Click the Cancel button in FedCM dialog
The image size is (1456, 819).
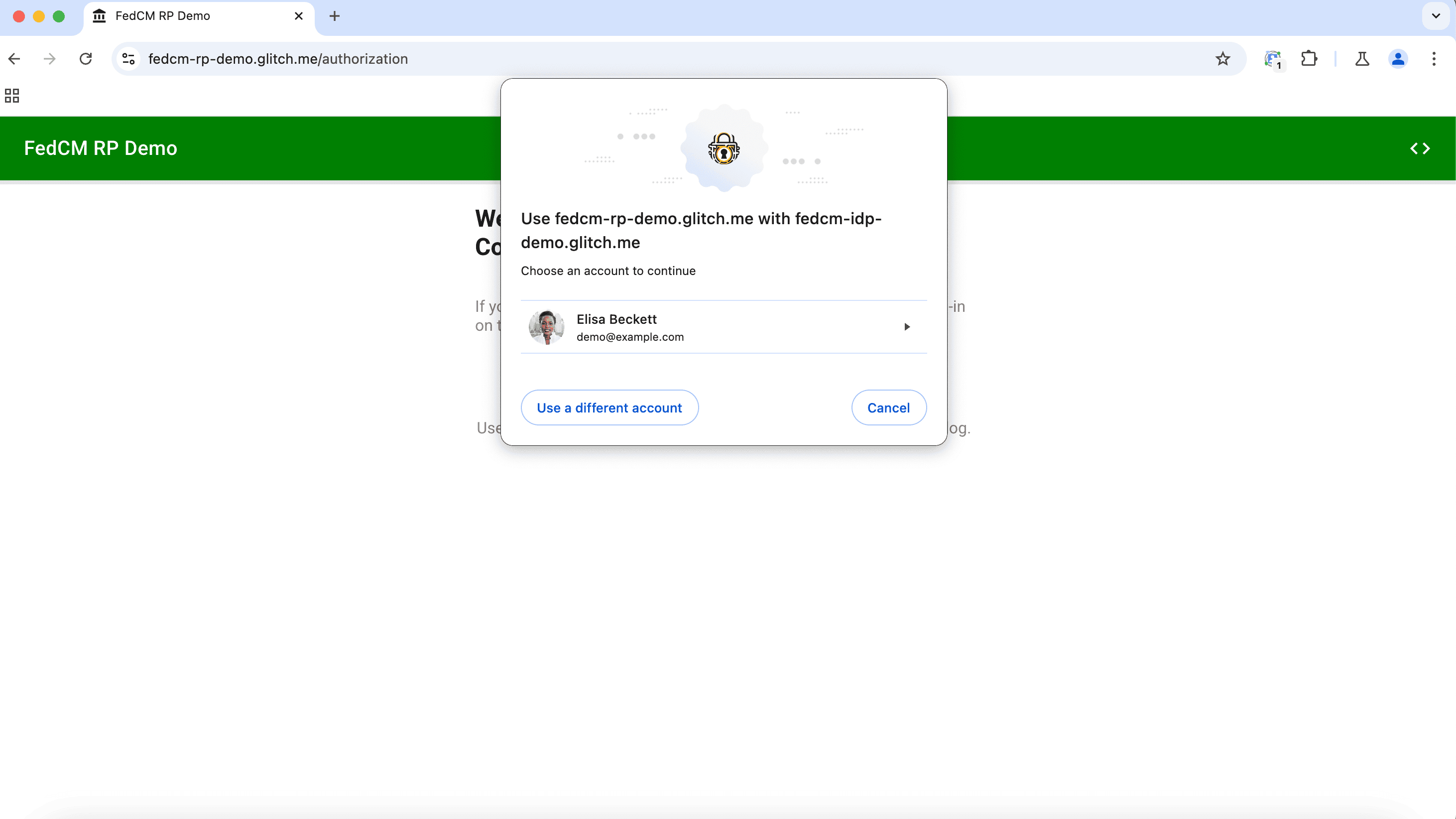click(x=888, y=407)
